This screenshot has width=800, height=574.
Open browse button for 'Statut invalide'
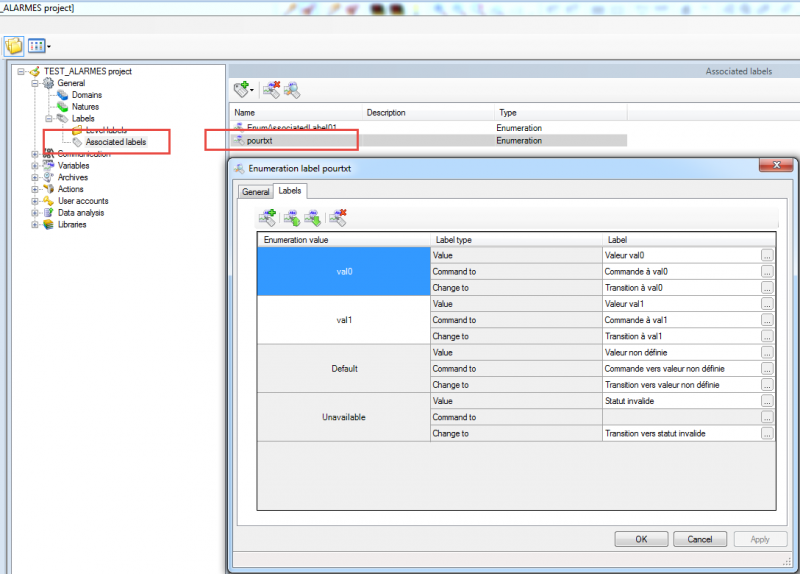pos(767,401)
